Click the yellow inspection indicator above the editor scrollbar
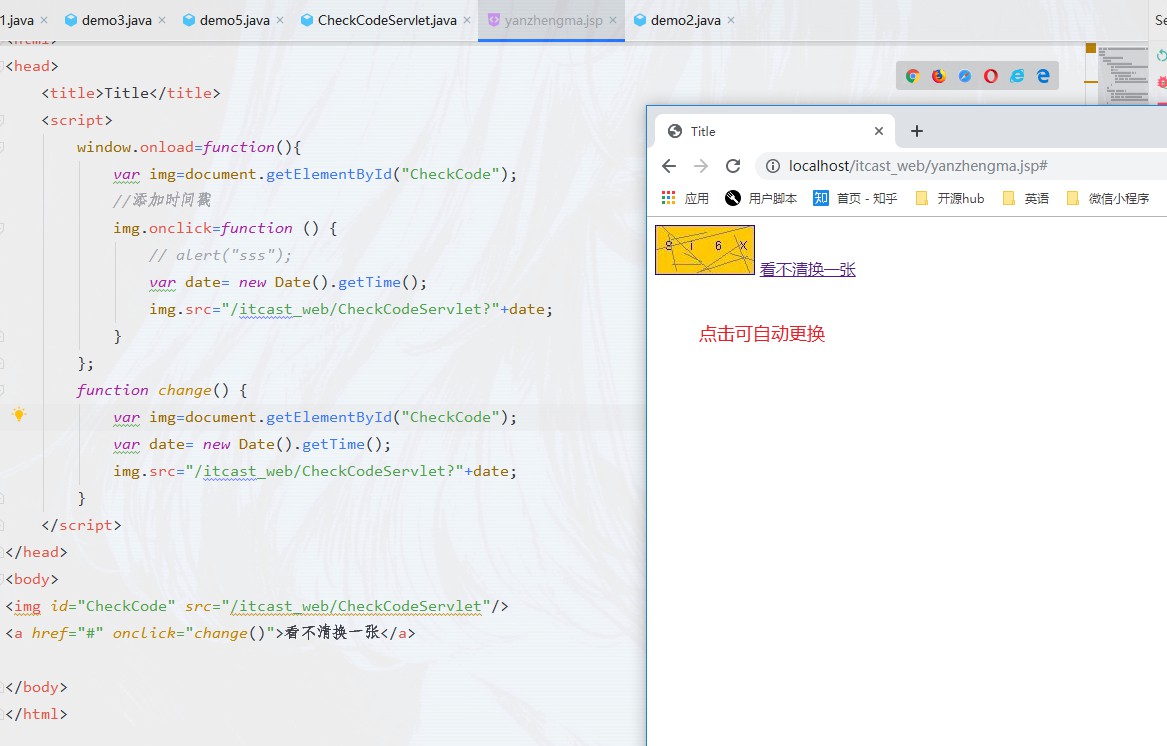 coord(1090,48)
